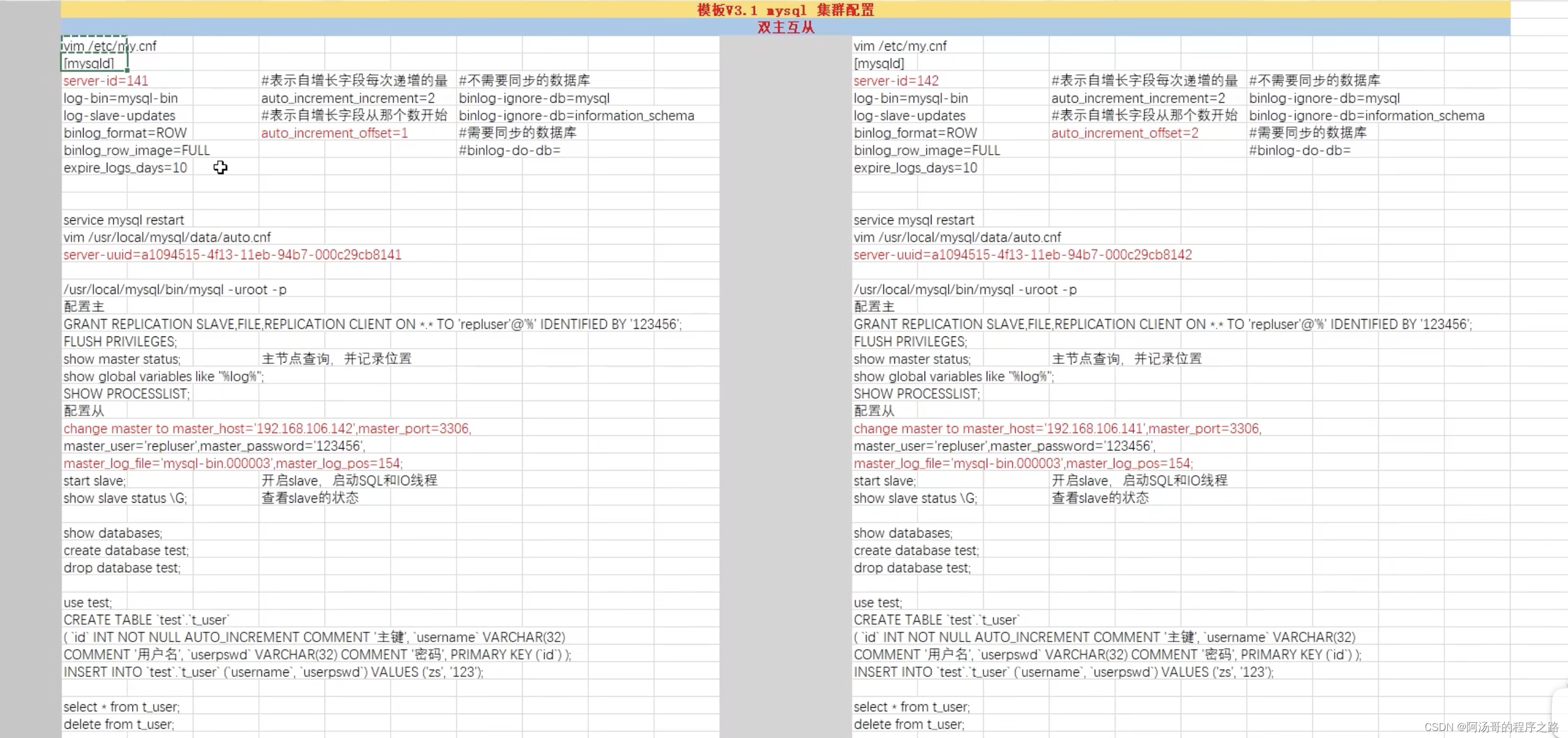This screenshot has height=738, width=1568.
Task: Click the server-uuid cell ending in 8141
Action: (x=232, y=255)
